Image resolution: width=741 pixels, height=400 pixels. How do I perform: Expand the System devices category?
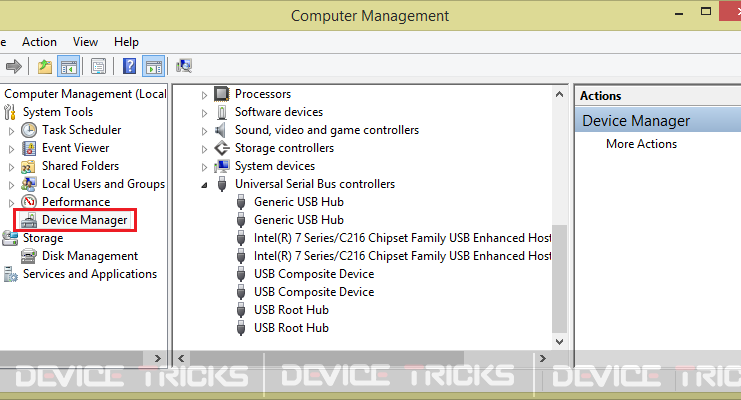[x=204, y=167]
